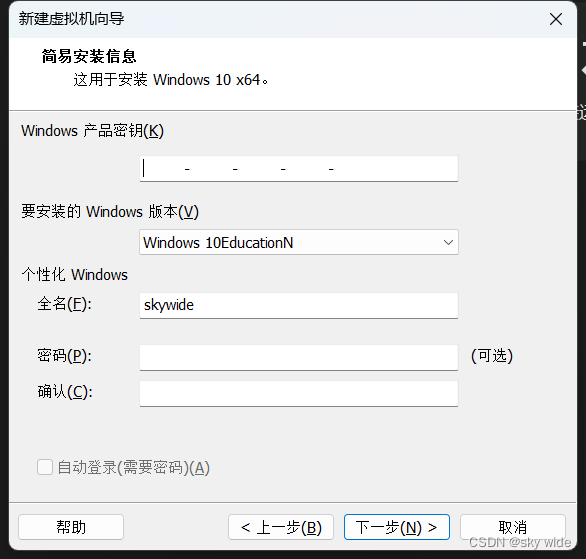Click the 自动登录(需要密码) label text
The height and width of the screenshot is (559, 586).
[x=133, y=467]
